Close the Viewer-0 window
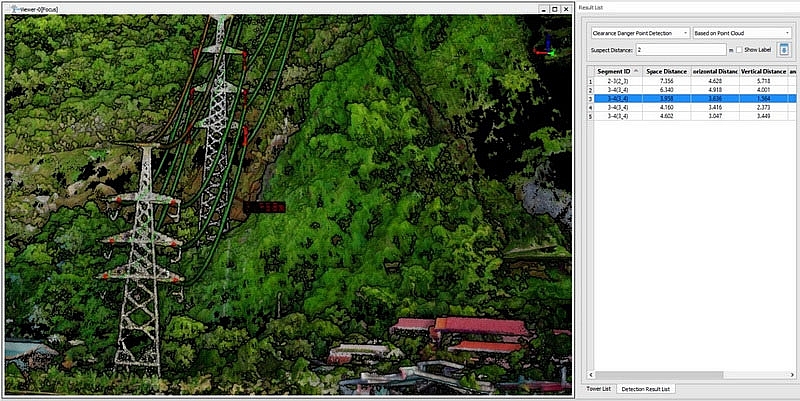This screenshot has height=401, width=800. [x=565, y=9]
